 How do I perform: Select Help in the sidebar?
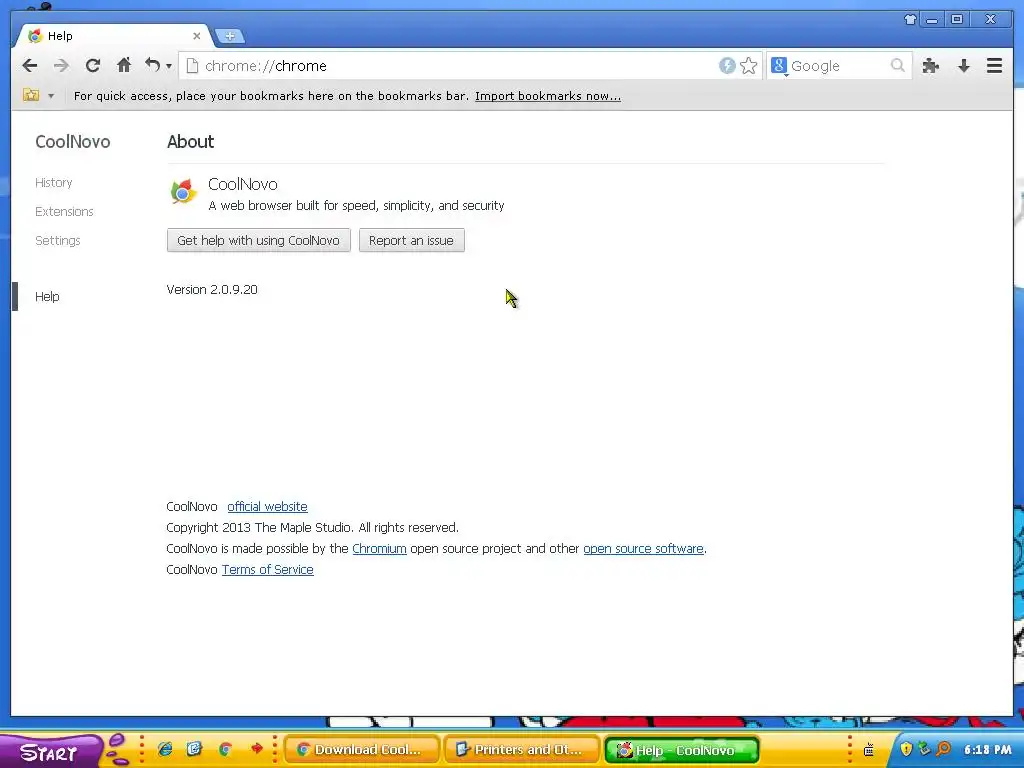click(x=47, y=296)
